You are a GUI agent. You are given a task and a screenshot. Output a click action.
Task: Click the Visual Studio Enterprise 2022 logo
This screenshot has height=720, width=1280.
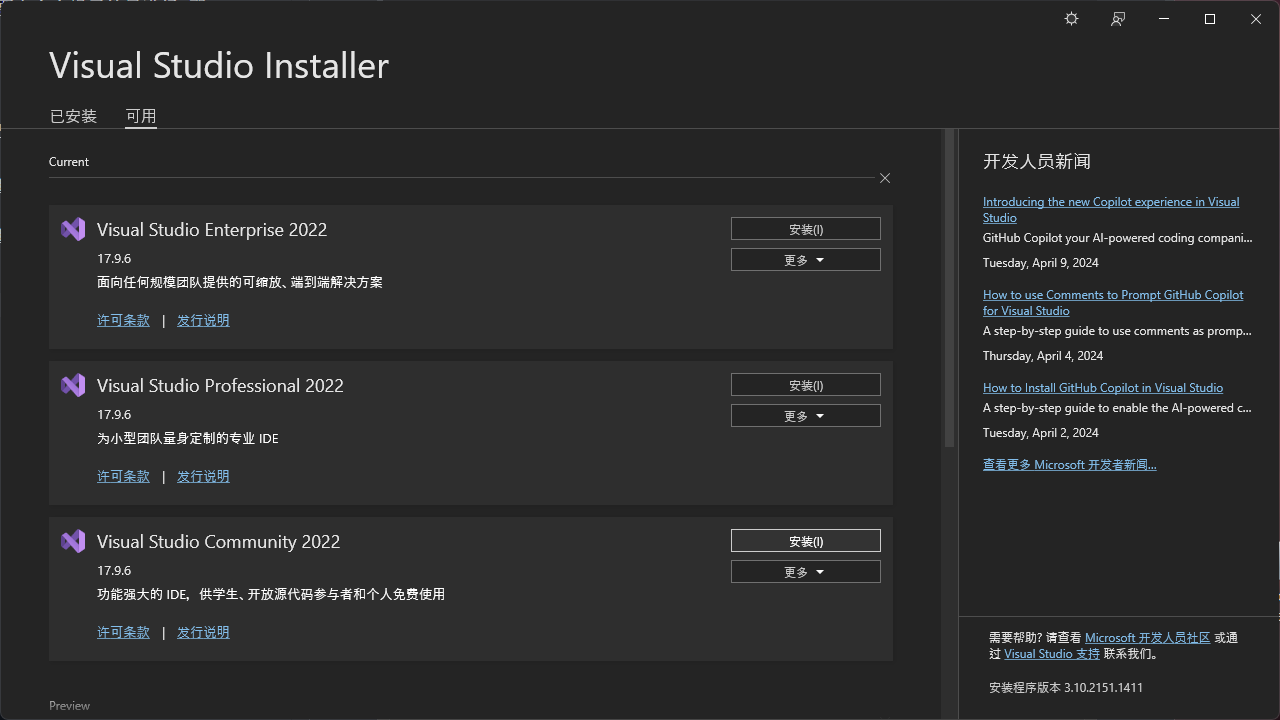pos(73,229)
